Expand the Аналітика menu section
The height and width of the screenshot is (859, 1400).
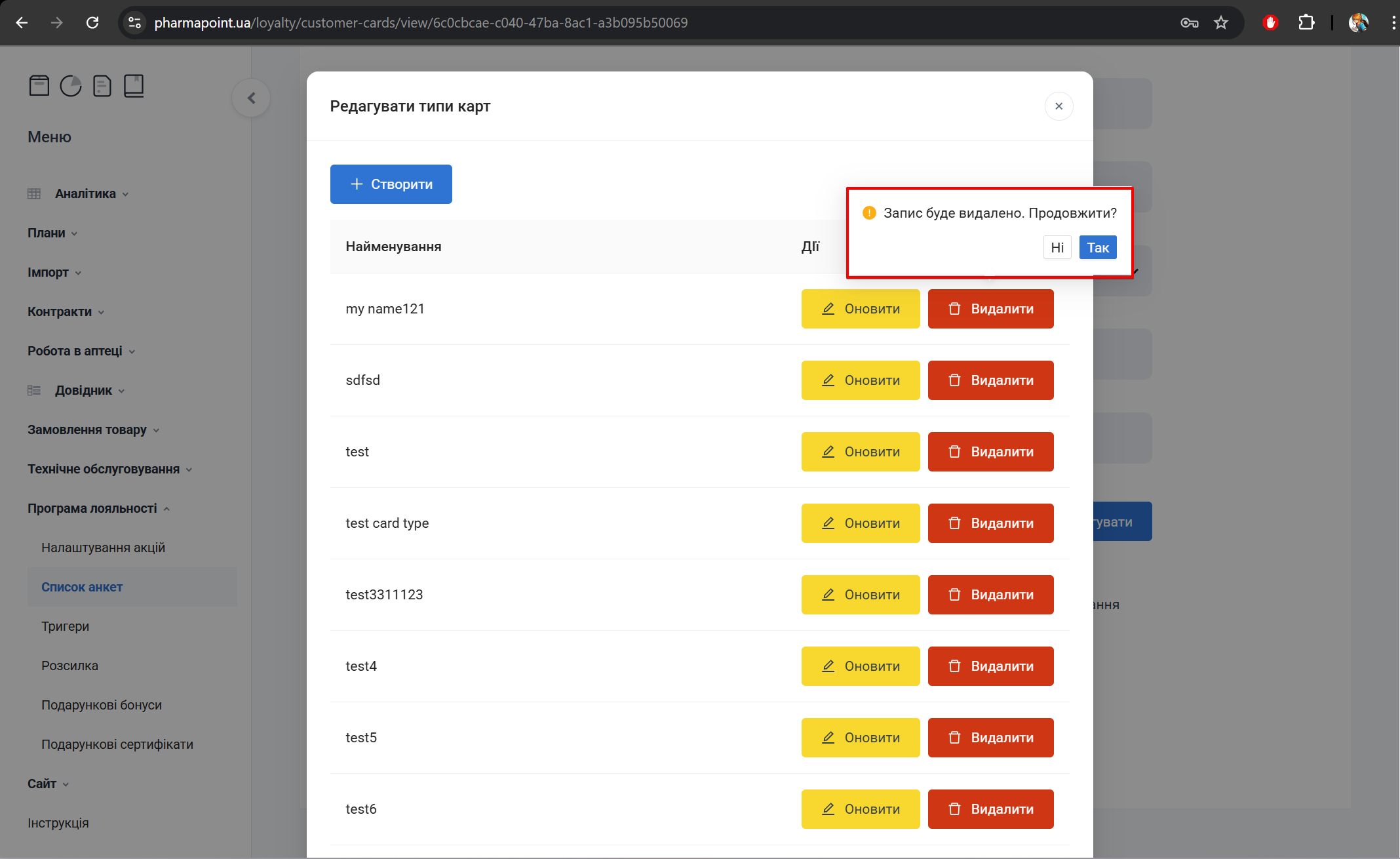coord(85,193)
